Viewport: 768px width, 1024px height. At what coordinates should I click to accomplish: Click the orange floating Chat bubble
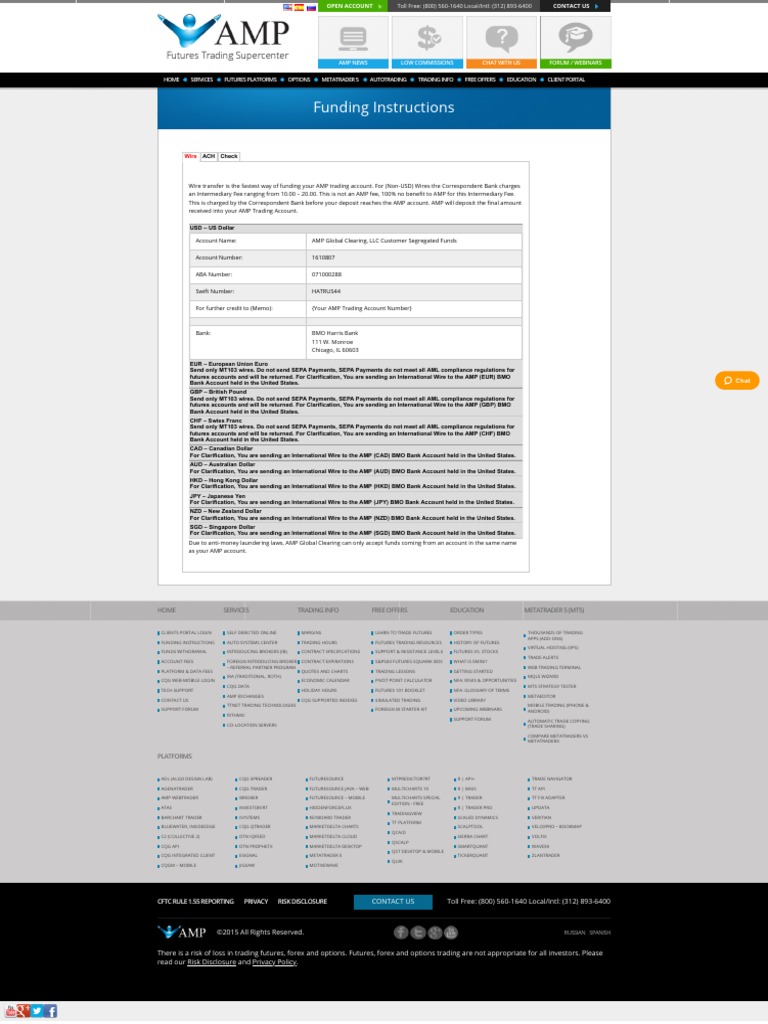(x=737, y=380)
